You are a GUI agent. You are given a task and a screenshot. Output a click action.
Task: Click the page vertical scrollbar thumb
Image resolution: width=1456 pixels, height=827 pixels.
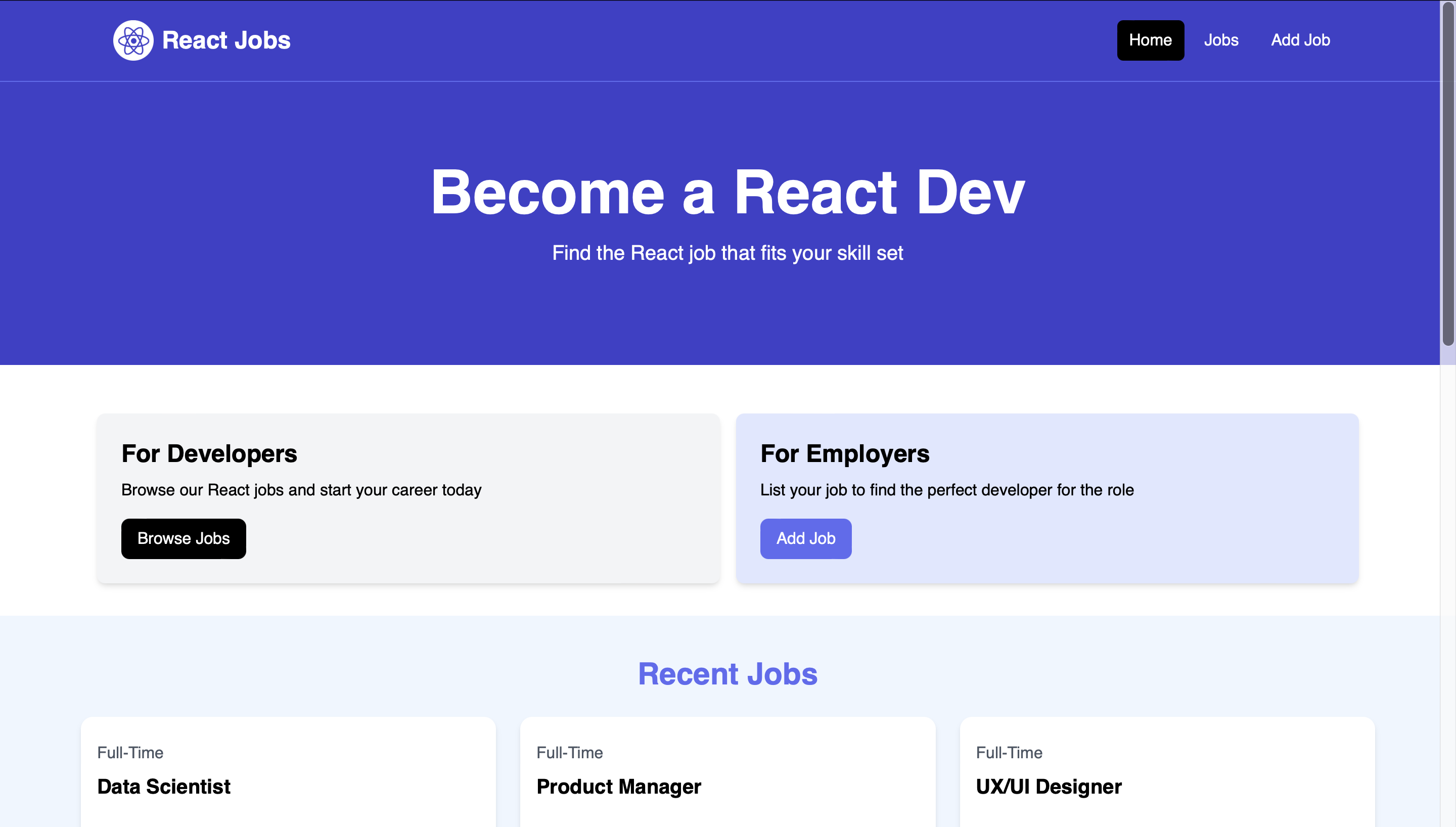point(1448,173)
